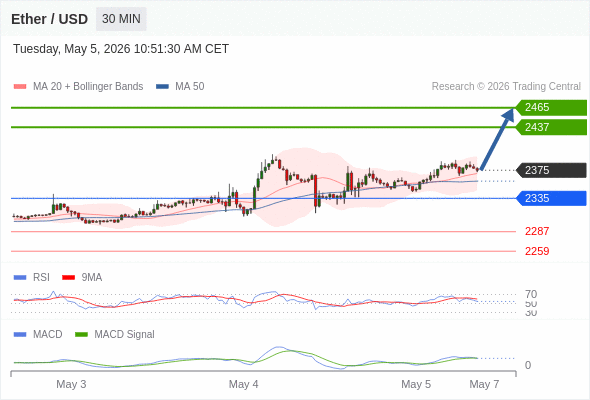The height and width of the screenshot is (400, 590).
Task: Click the pink MA 20 legend swatch
Action: click(x=20, y=87)
